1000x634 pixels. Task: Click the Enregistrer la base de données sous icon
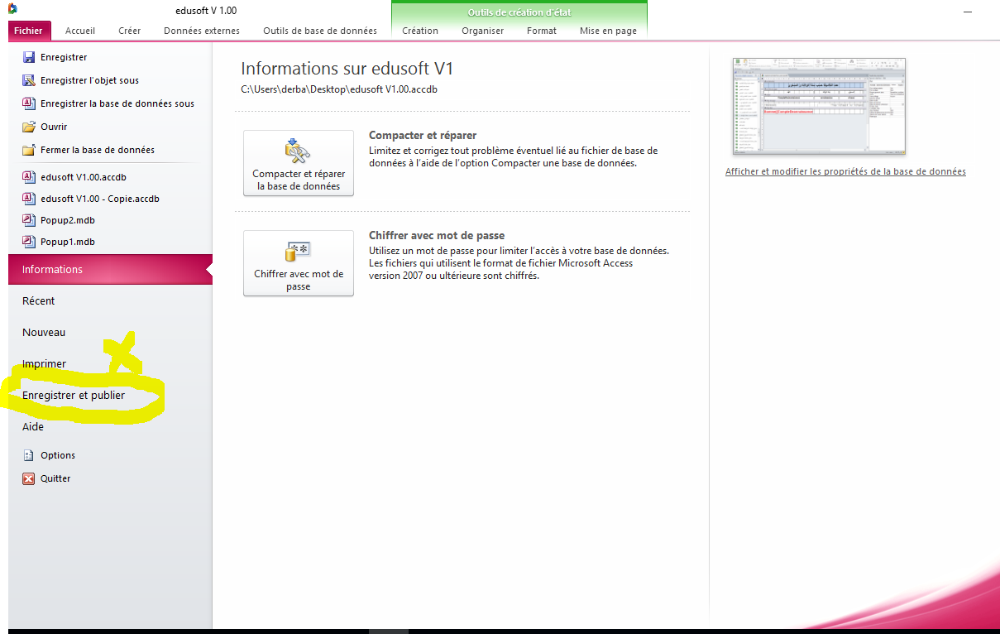click(x=29, y=103)
